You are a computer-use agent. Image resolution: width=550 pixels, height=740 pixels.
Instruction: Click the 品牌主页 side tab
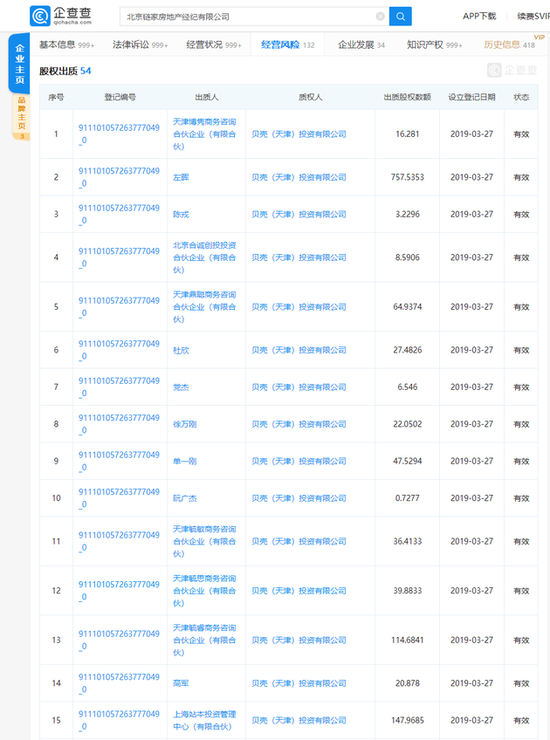click(21, 117)
